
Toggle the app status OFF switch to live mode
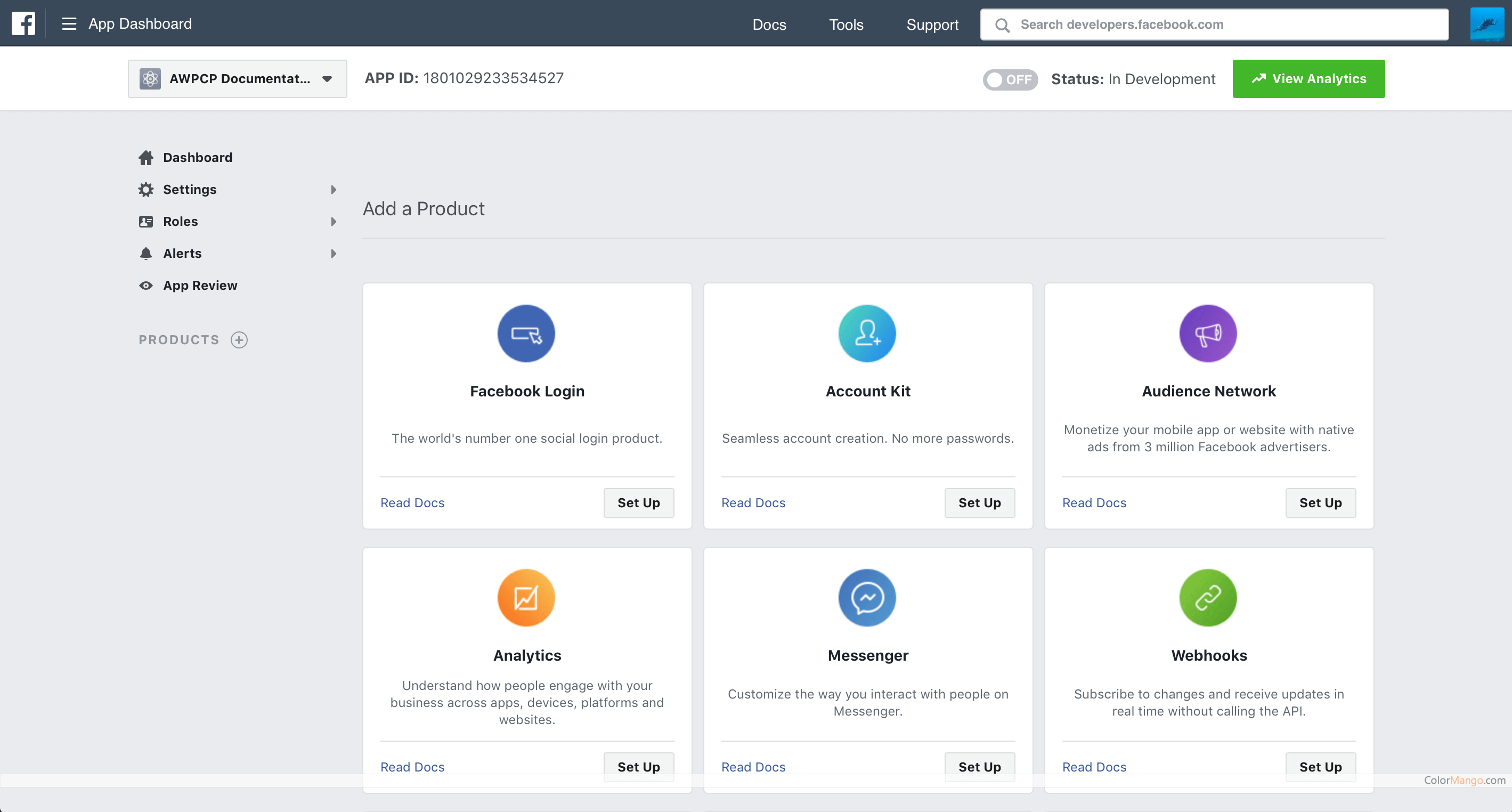coord(1010,79)
